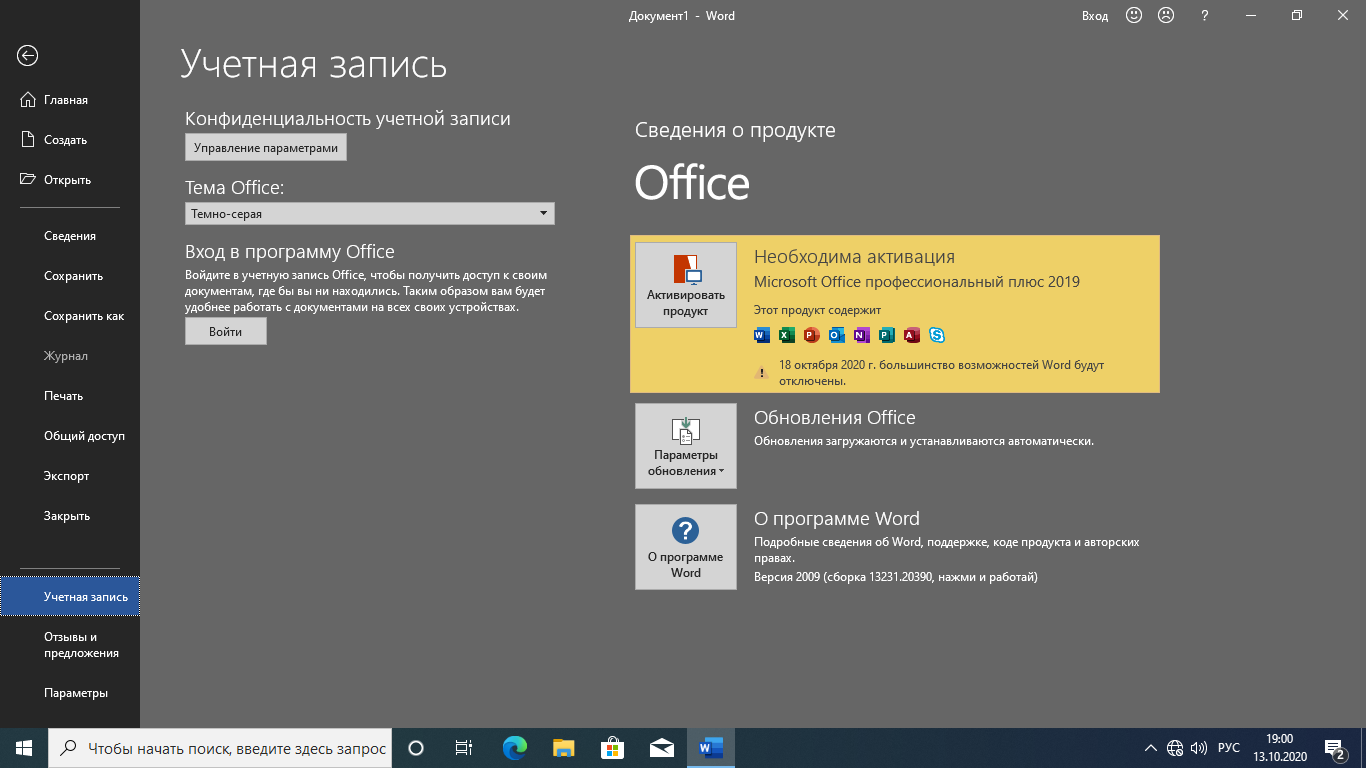Click the smiley face feedback icon
1366x768 pixels.
(x=1134, y=16)
